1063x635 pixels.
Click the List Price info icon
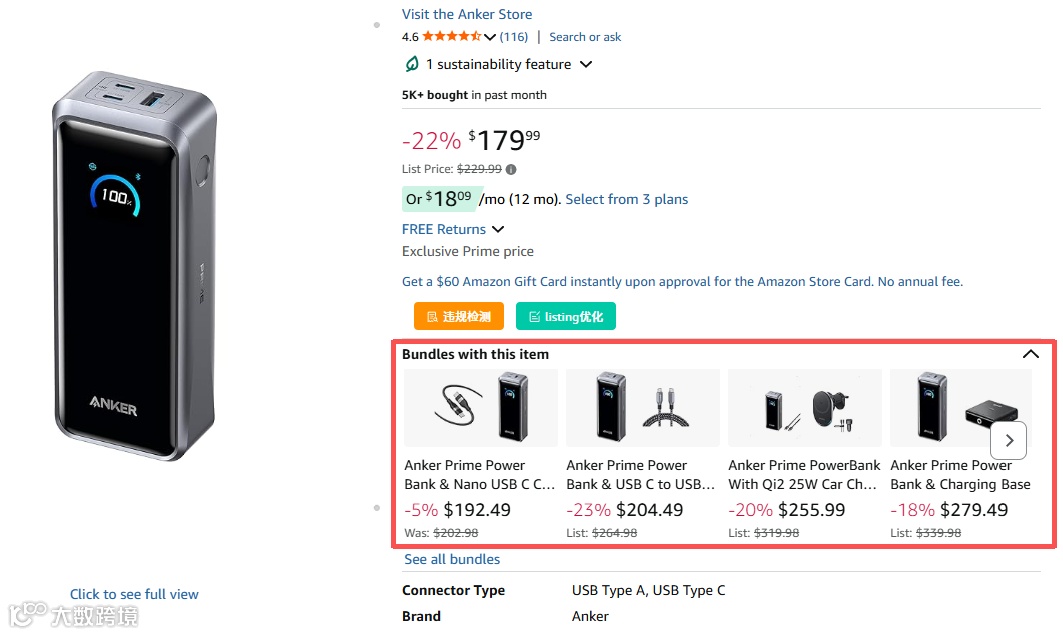tap(511, 169)
